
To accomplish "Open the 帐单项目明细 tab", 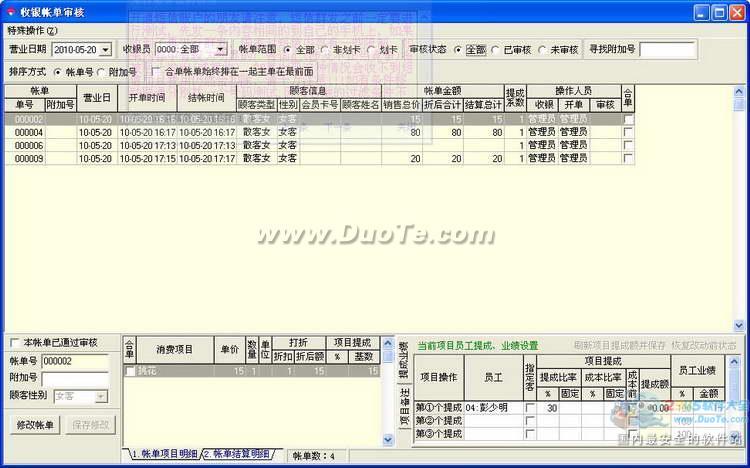I will (164, 454).
